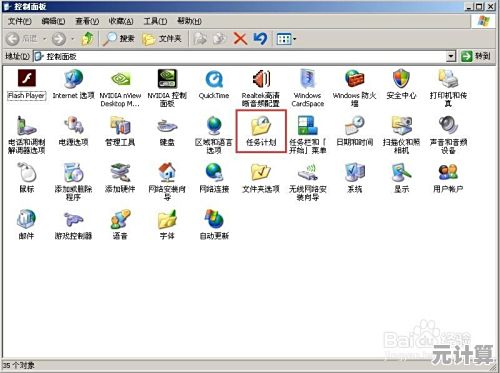Toggle the 文件夹 folders pane button
Image resolution: width=500 pixels, height=373 pixels.
[x=162, y=39]
